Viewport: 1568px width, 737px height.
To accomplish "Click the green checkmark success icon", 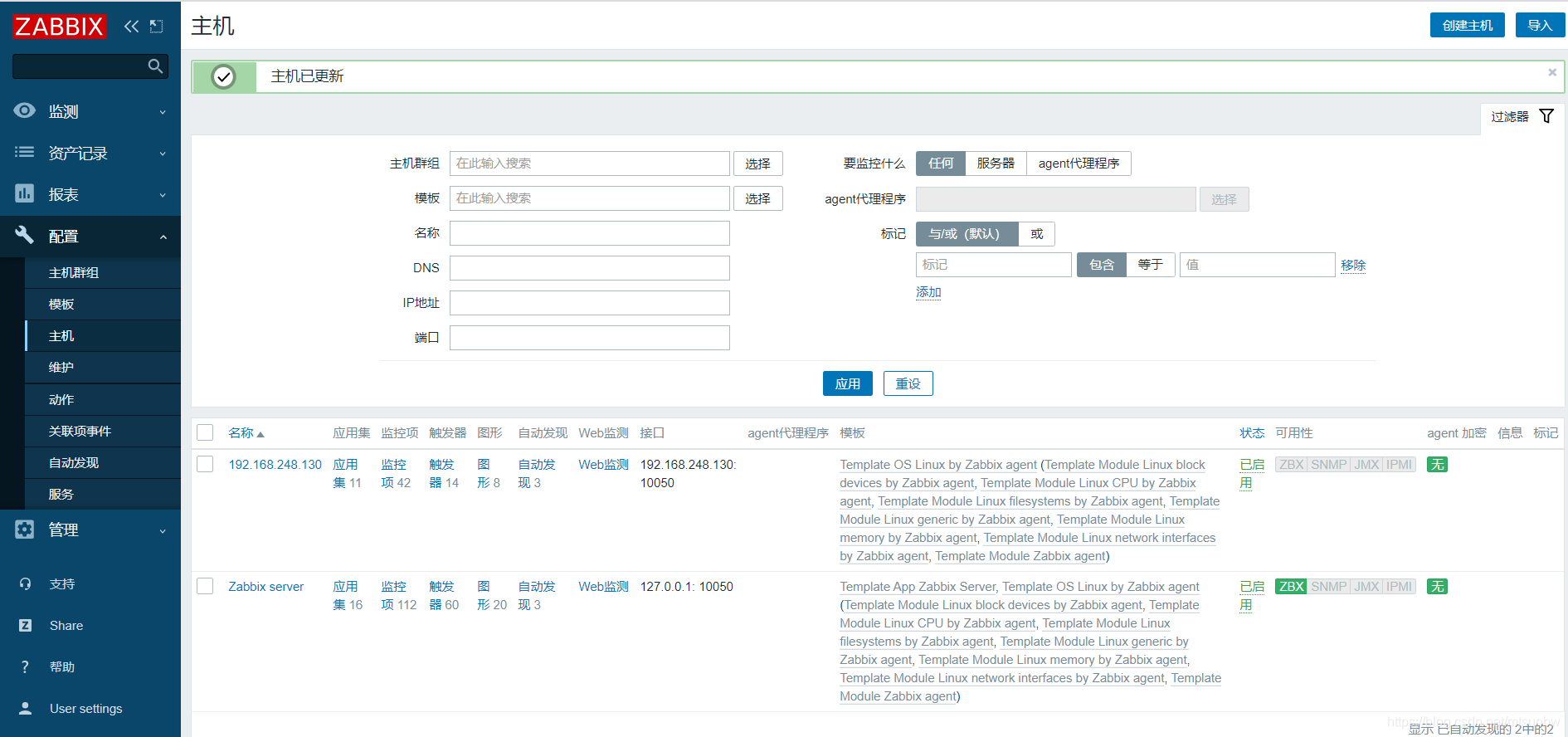I will click(224, 76).
